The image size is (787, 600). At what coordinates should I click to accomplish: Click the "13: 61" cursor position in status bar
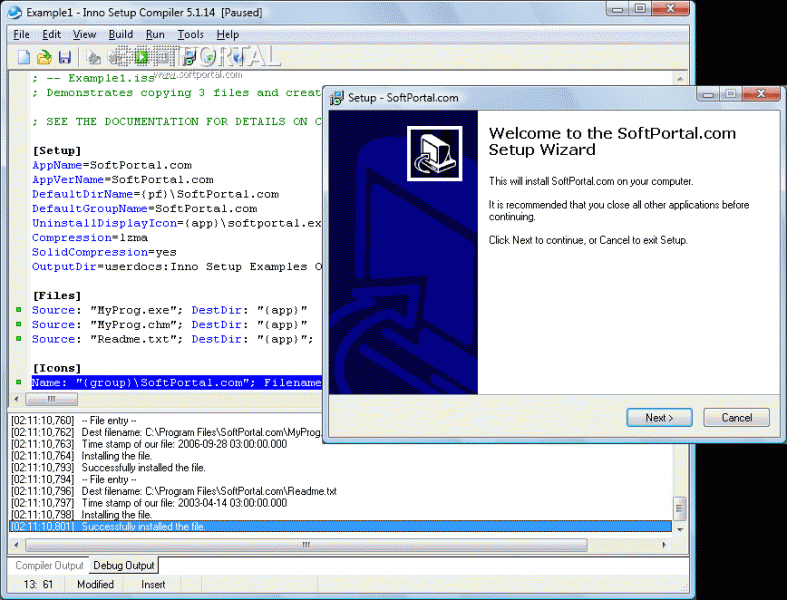[x=38, y=584]
